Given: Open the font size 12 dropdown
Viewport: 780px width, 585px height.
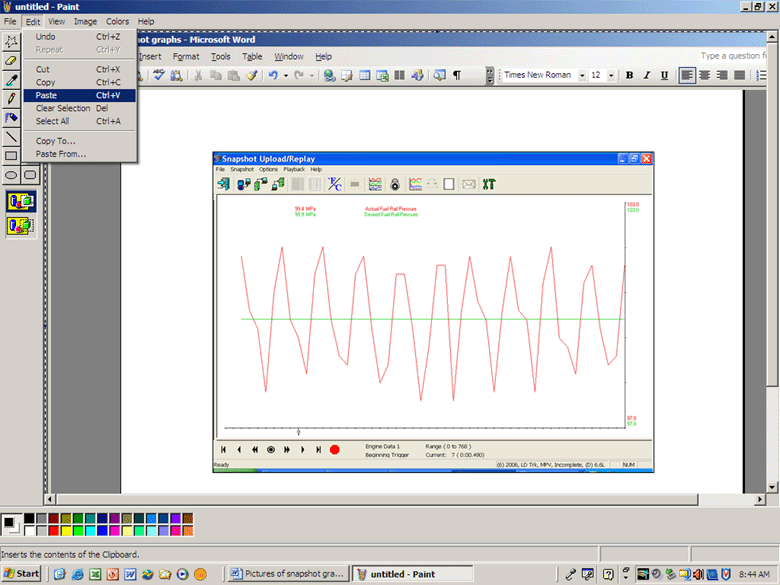Looking at the screenshot, I should [x=610, y=75].
